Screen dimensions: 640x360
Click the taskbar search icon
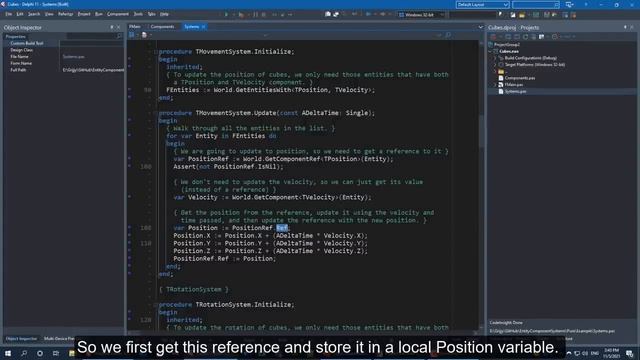[24, 353]
